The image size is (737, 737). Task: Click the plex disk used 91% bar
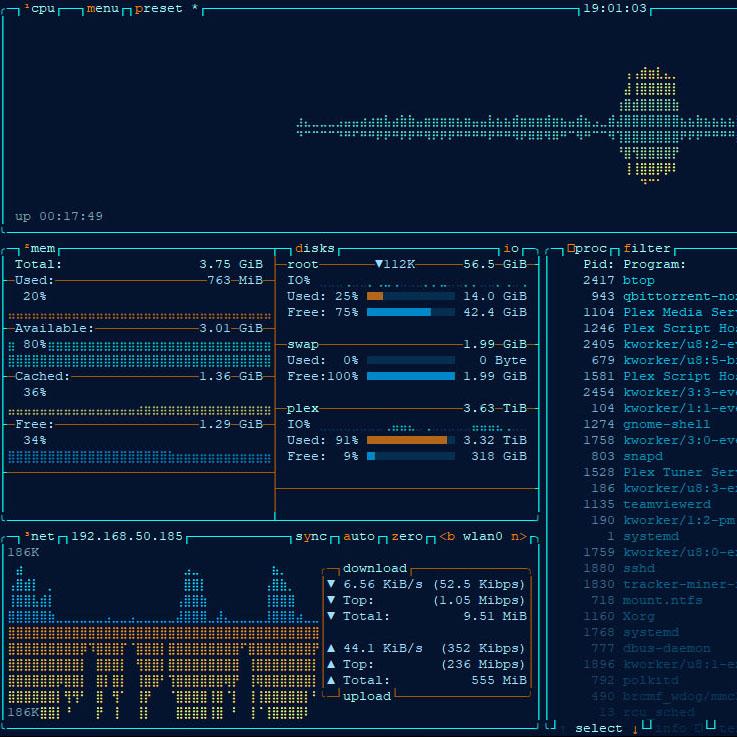click(x=411, y=440)
